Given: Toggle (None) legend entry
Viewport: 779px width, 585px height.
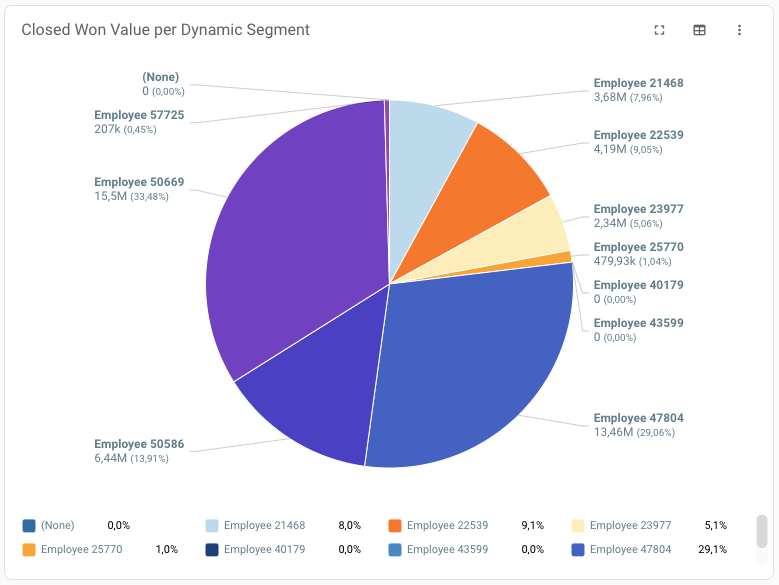Looking at the screenshot, I should 58,525.
